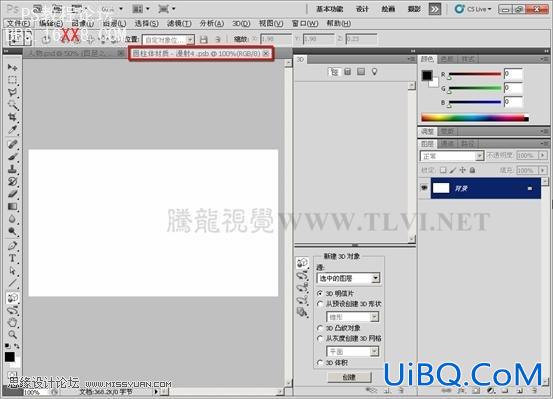Select the Horizontal Type tool
Viewport: 553px width, 399px height.
click(13, 258)
